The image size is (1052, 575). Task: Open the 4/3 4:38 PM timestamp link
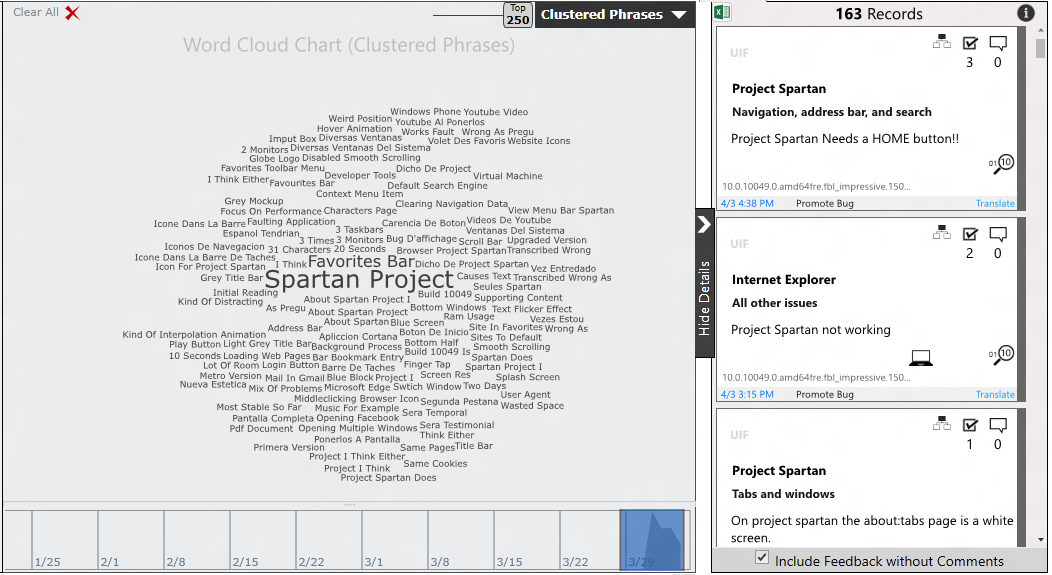[747, 203]
